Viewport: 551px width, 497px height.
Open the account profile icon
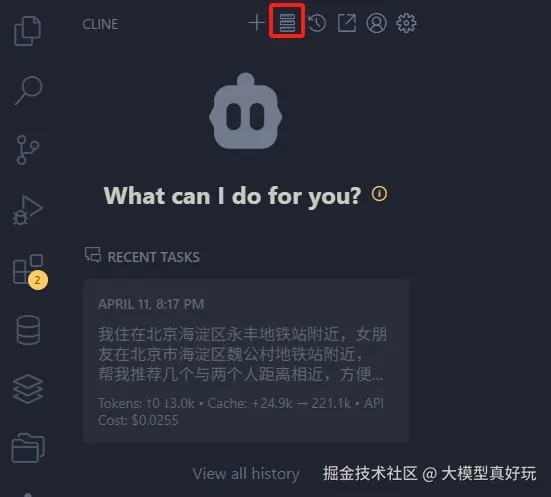pyautogui.click(x=376, y=23)
